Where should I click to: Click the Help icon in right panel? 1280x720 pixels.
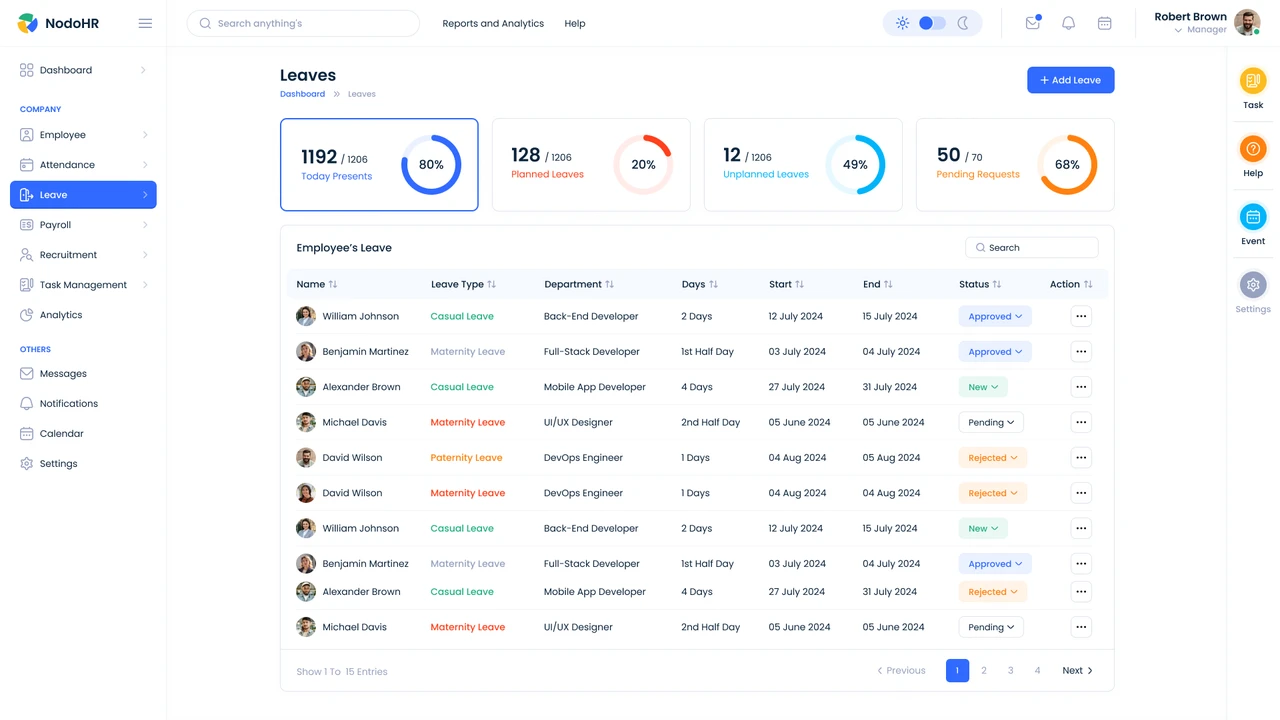(x=1253, y=149)
